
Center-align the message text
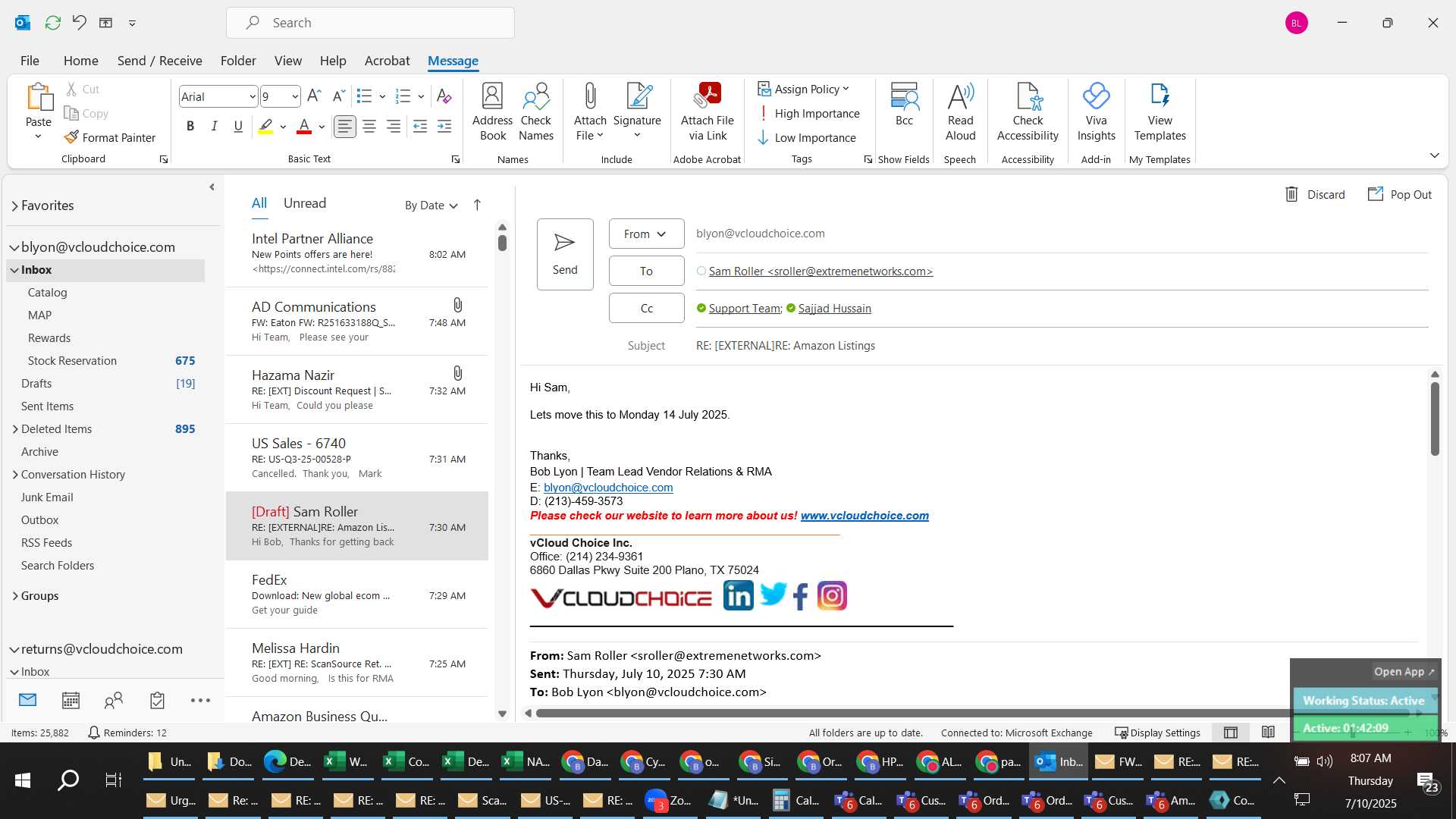pyautogui.click(x=369, y=127)
